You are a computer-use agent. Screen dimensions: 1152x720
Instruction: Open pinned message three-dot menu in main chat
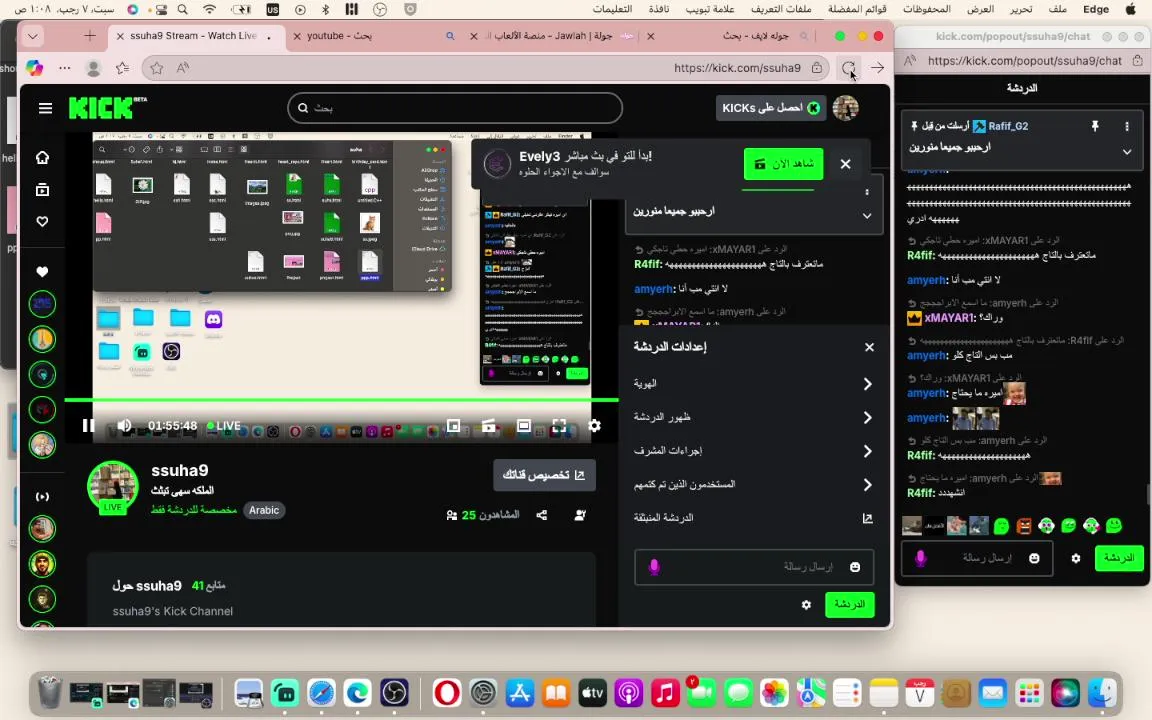click(x=867, y=192)
